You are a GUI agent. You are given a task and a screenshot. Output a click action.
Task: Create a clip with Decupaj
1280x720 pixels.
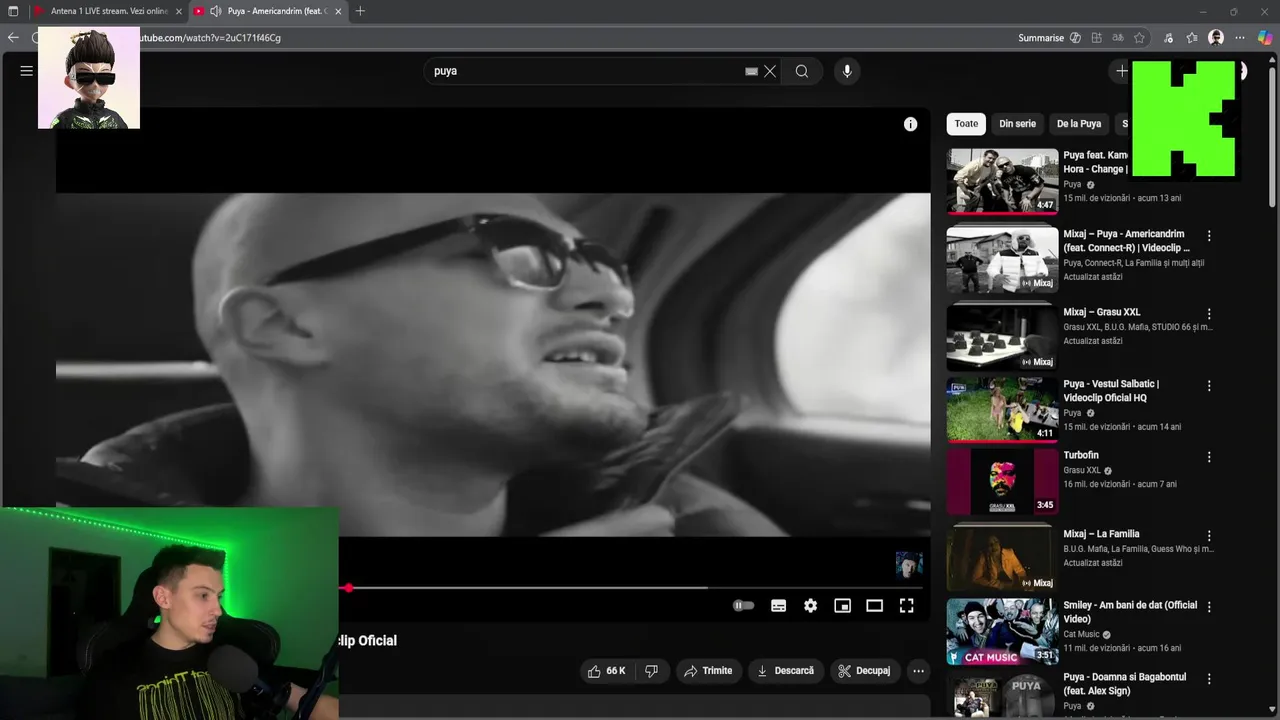864,671
